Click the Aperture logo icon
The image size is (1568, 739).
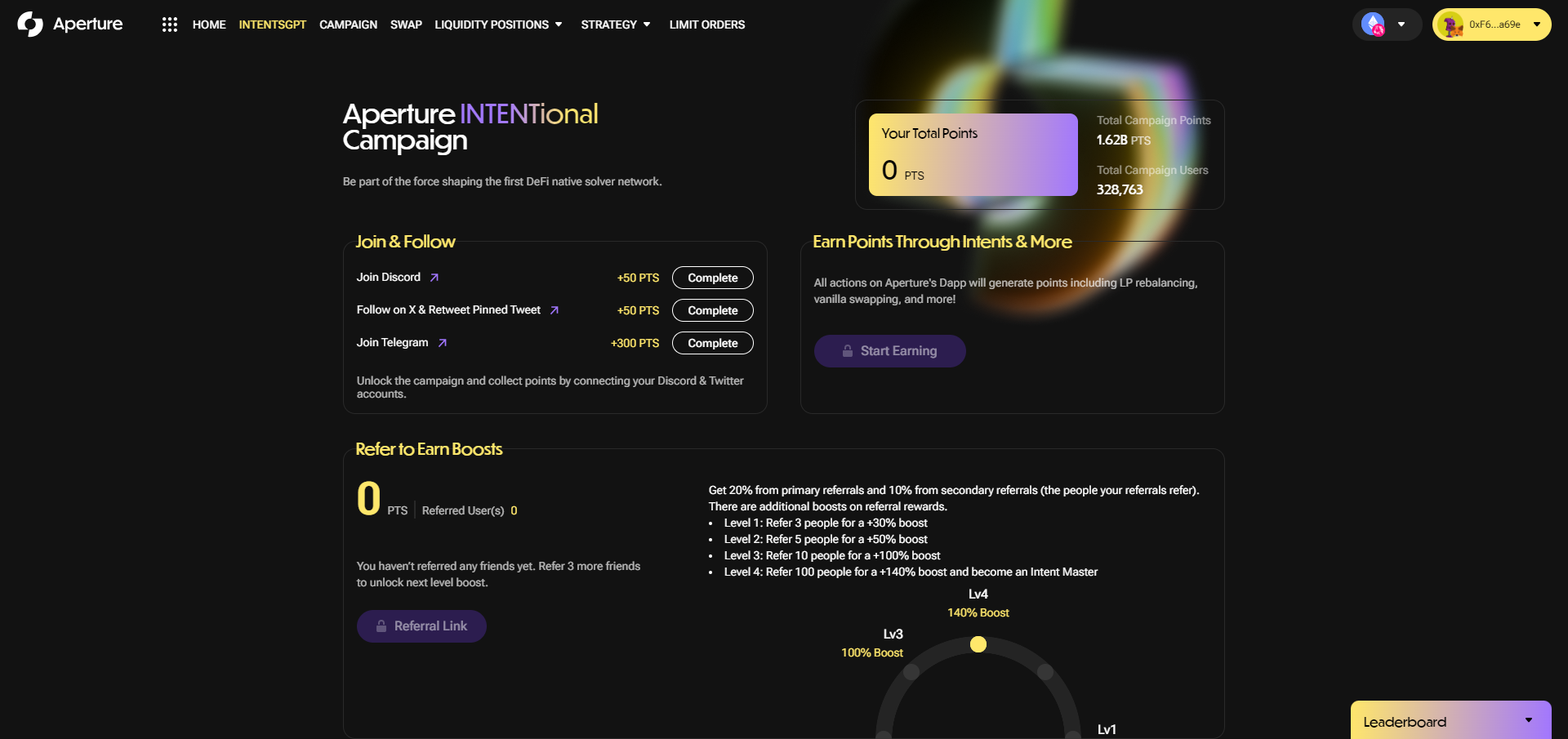[30, 24]
